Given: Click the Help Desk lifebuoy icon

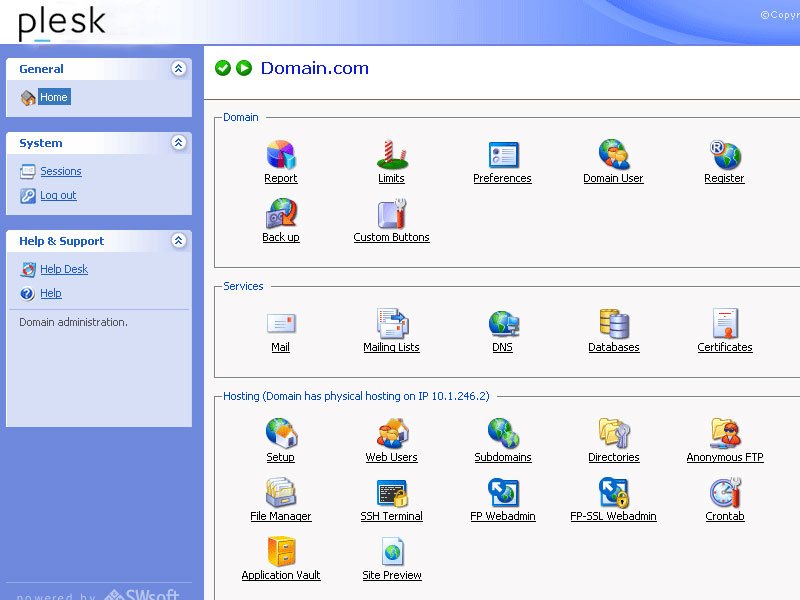Looking at the screenshot, I should click(28, 269).
